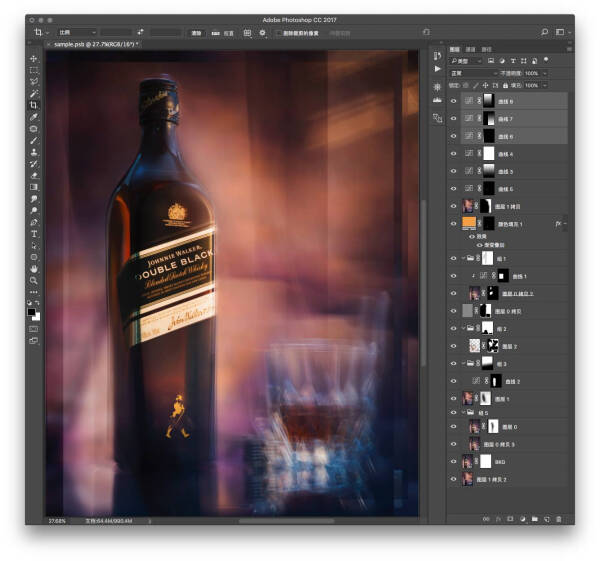
Task: Lock layer position icon
Action: (485, 85)
